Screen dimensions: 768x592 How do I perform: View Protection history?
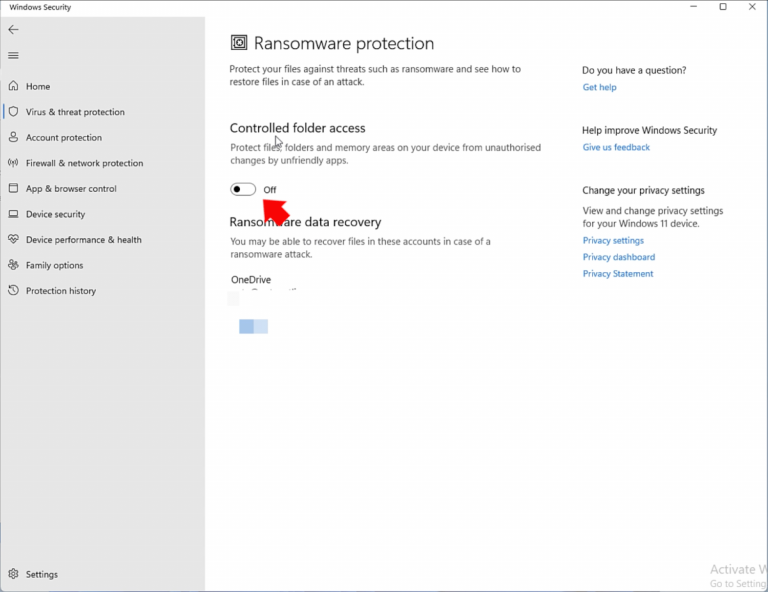(61, 291)
